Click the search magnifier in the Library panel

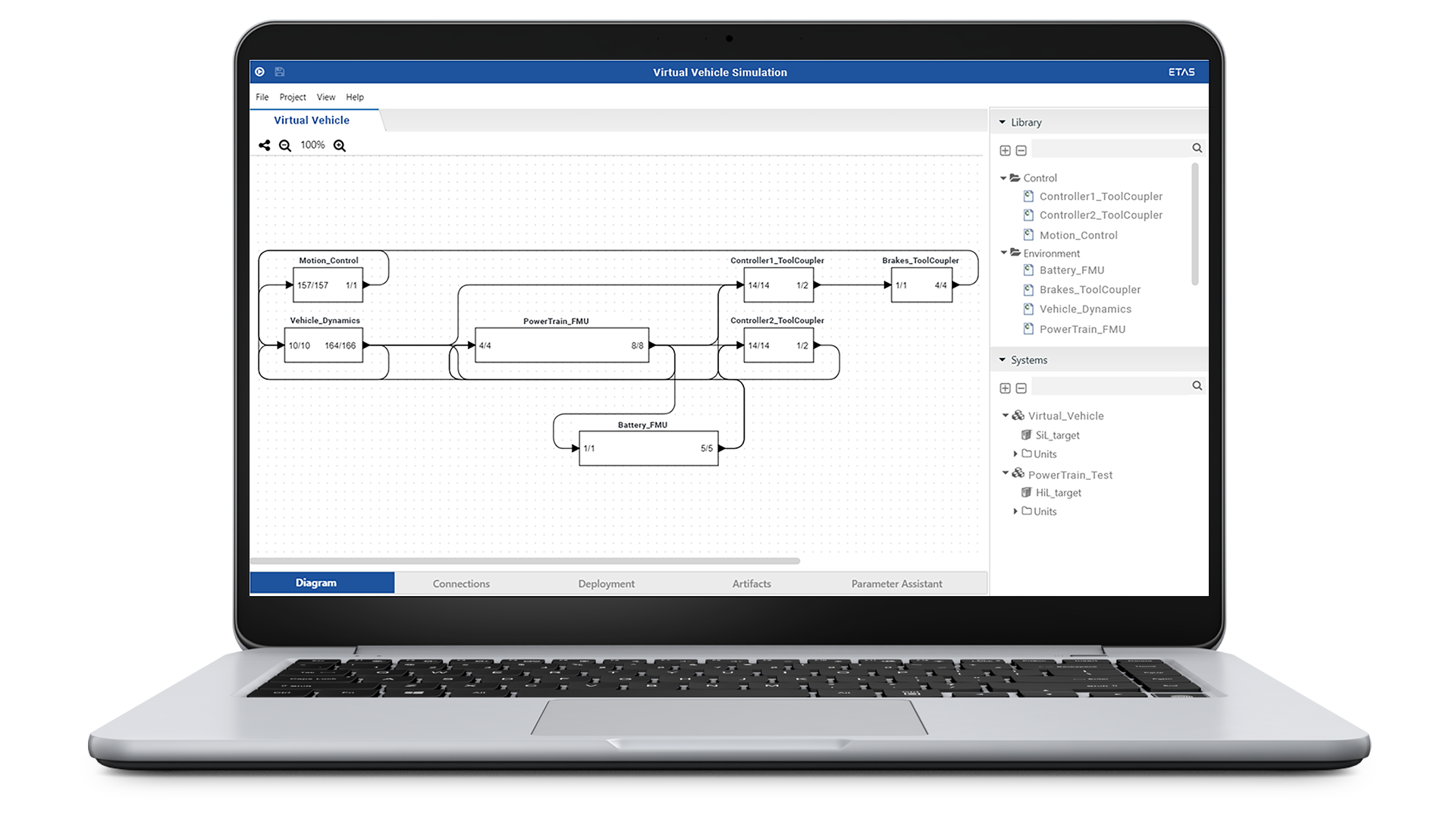pos(1197,148)
